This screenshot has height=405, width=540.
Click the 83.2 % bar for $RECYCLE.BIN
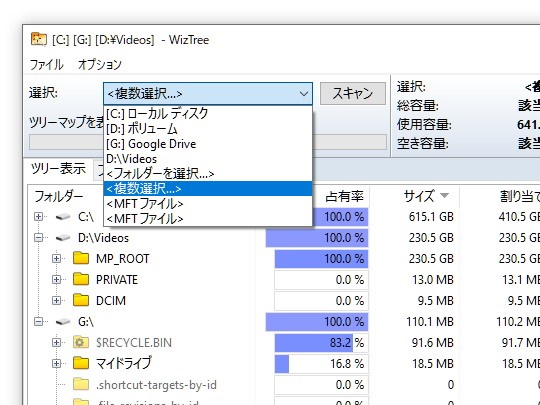tap(321, 343)
